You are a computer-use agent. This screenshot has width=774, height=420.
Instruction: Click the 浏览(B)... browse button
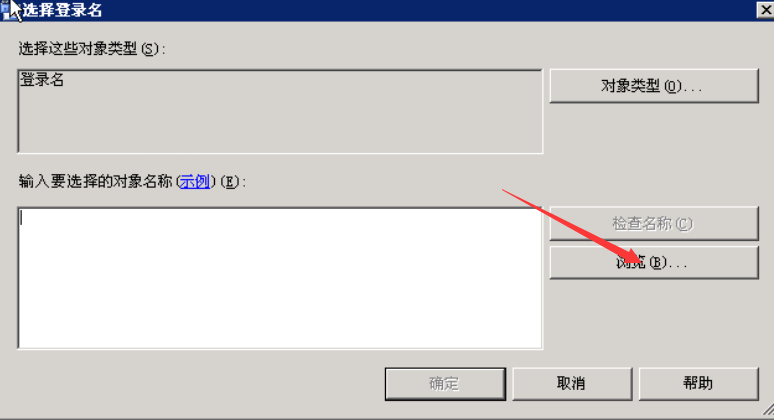(x=654, y=262)
